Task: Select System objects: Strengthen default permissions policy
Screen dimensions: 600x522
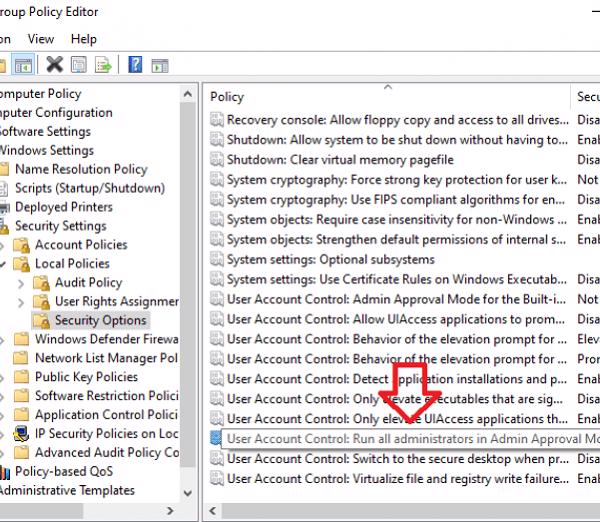Action: [x=396, y=239]
